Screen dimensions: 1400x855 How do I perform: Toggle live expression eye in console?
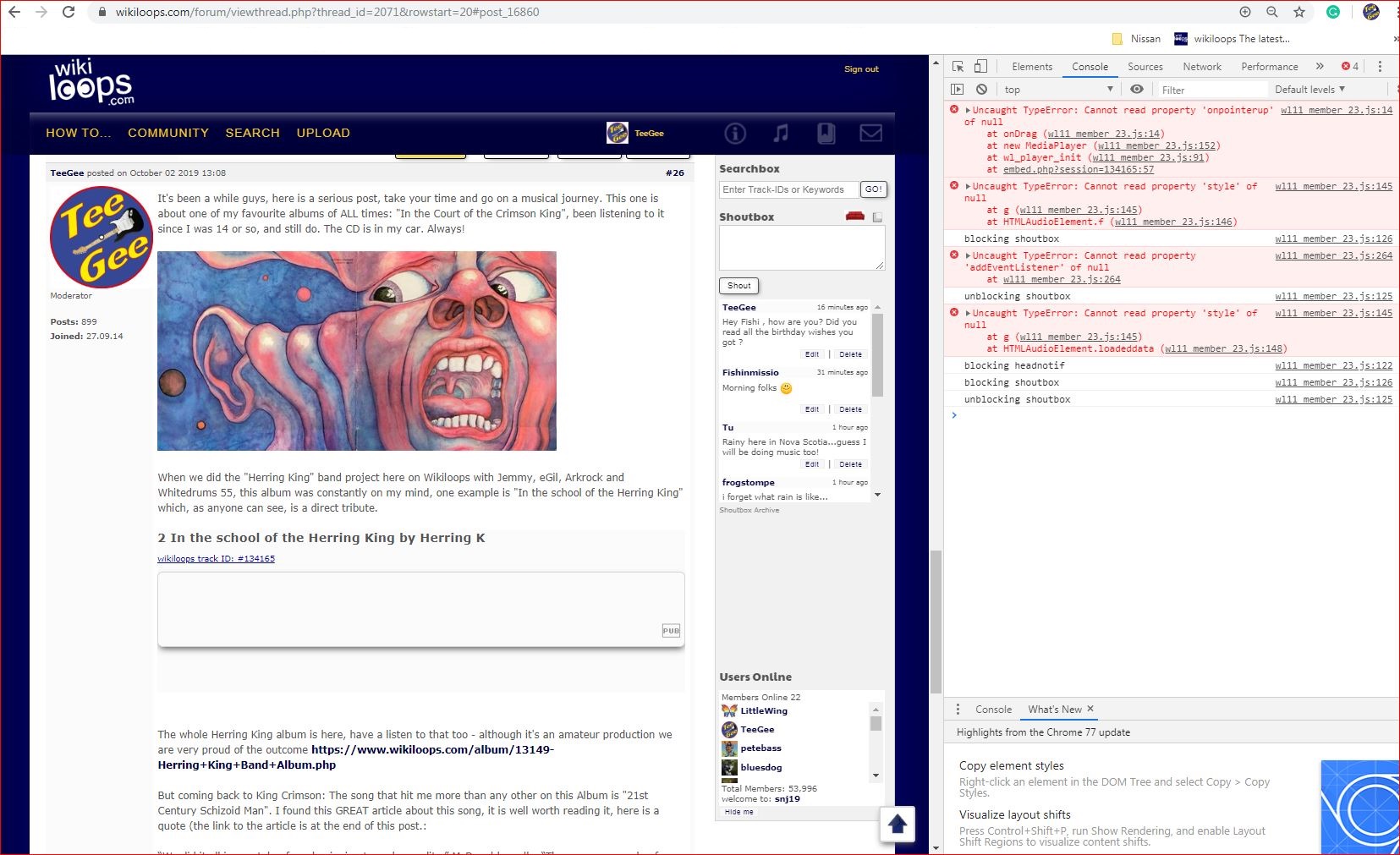click(x=1137, y=90)
